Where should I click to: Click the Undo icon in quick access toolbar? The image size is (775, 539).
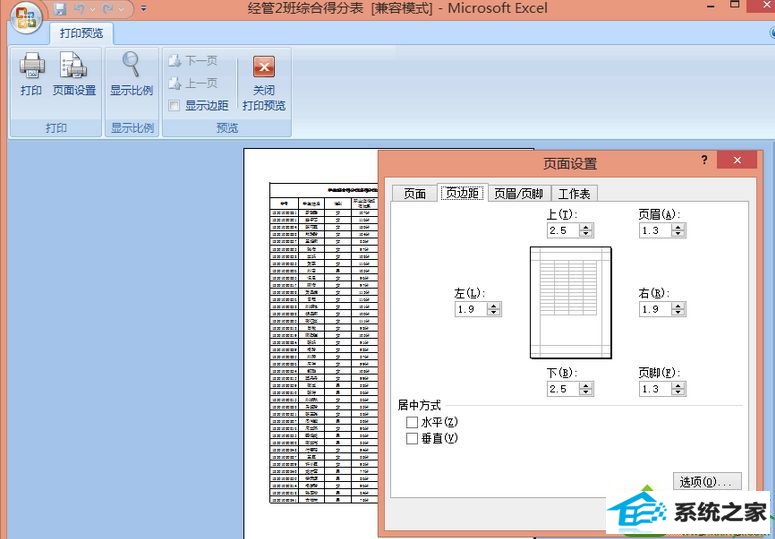tap(80, 9)
